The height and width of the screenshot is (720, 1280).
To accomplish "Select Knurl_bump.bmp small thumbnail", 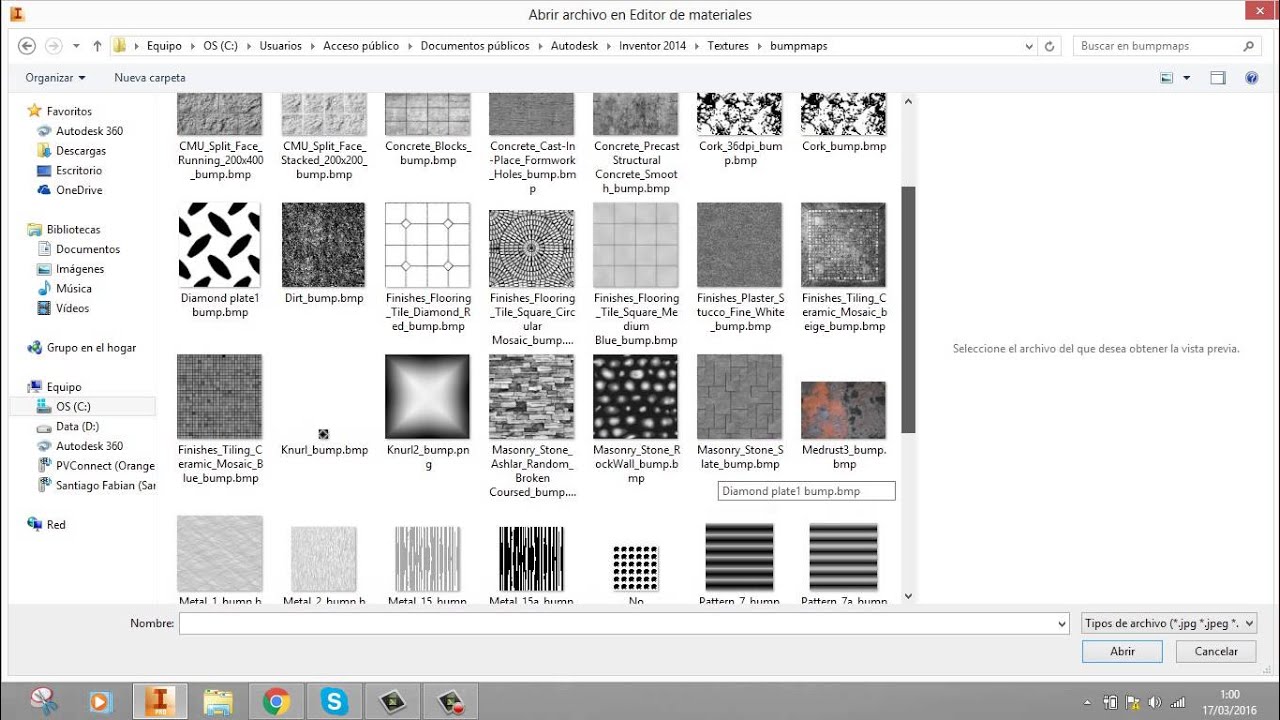I will (323, 434).
